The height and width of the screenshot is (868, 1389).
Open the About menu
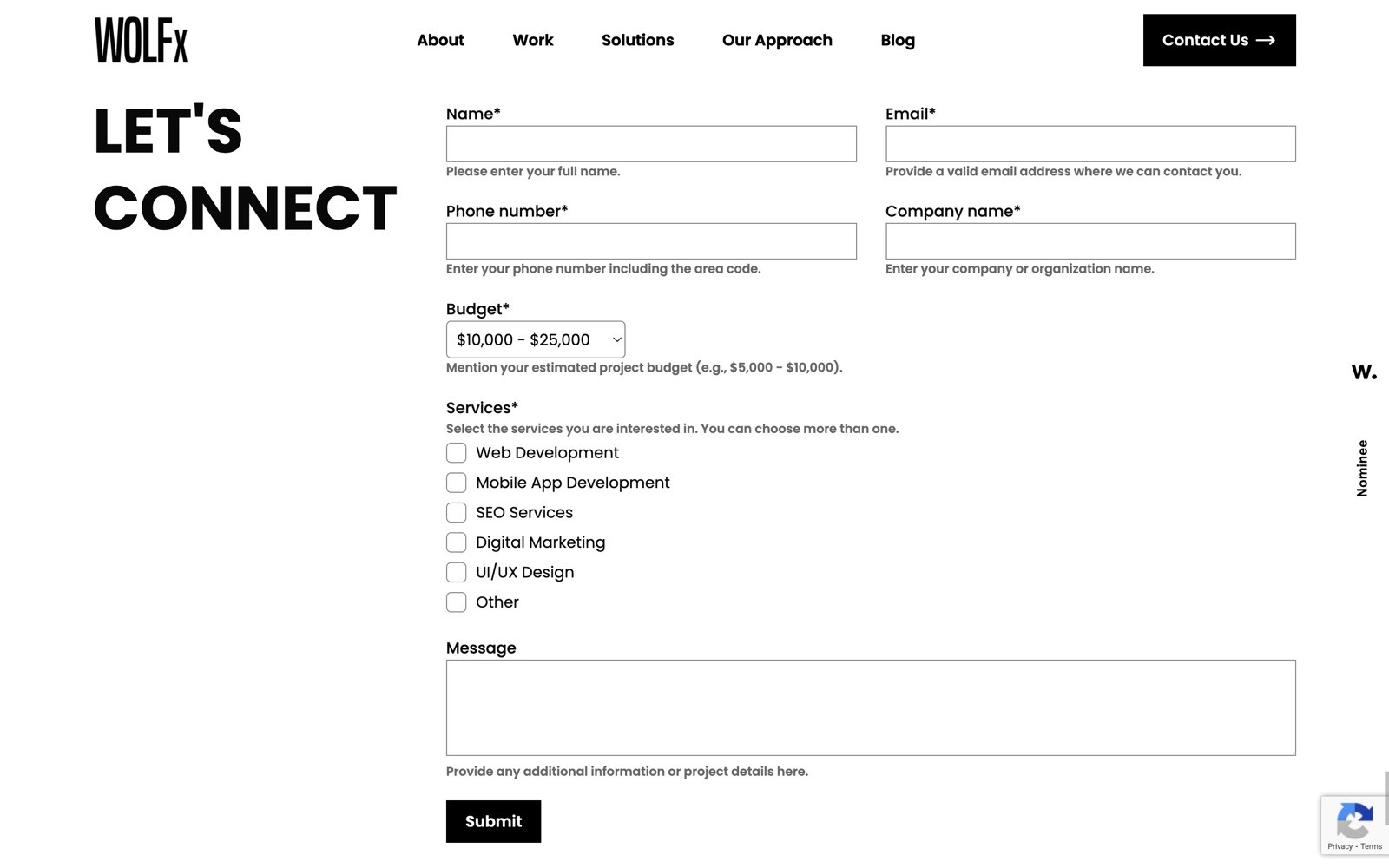440,40
